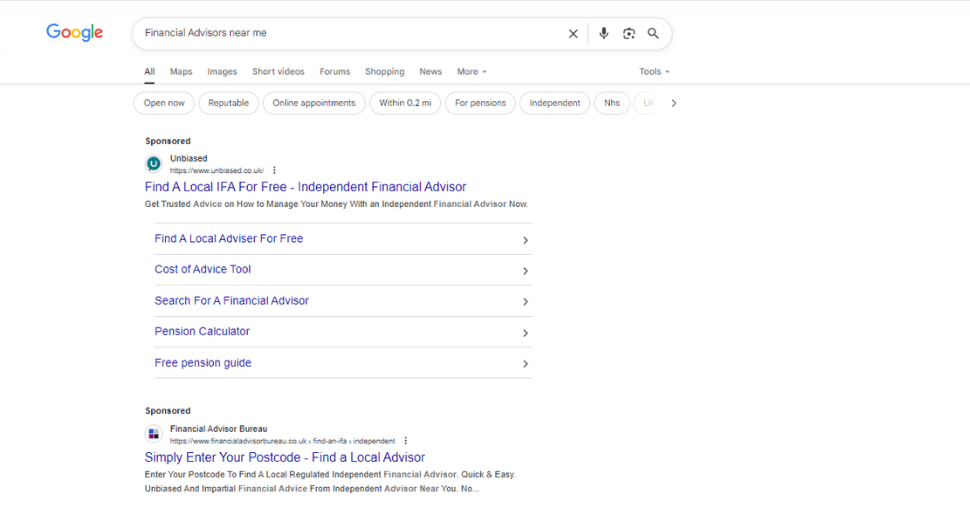Click the Financial Advisor Bureau favicon
Viewport: 970px width, 517px height.
coord(153,434)
